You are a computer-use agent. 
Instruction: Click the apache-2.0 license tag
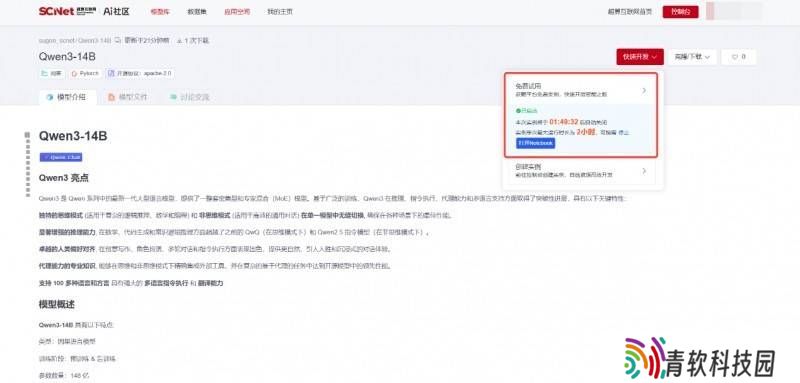pos(139,73)
